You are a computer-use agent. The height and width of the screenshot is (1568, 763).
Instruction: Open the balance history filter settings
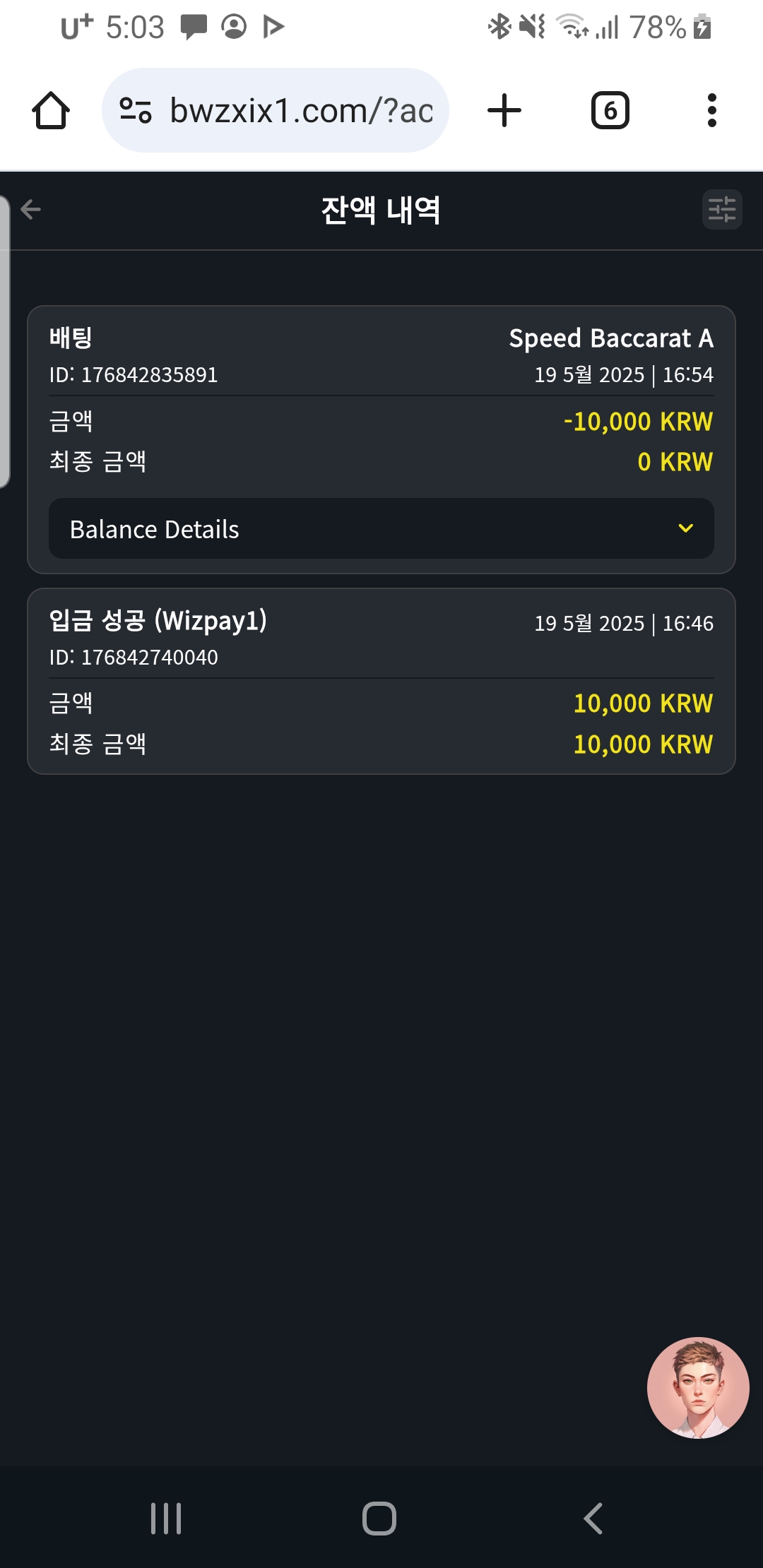click(721, 210)
